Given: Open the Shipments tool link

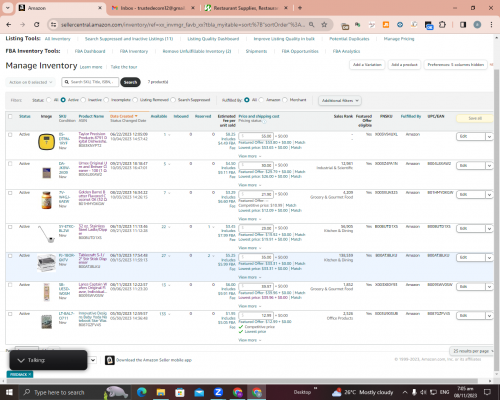Looking at the screenshot, I should click(256, 51).
